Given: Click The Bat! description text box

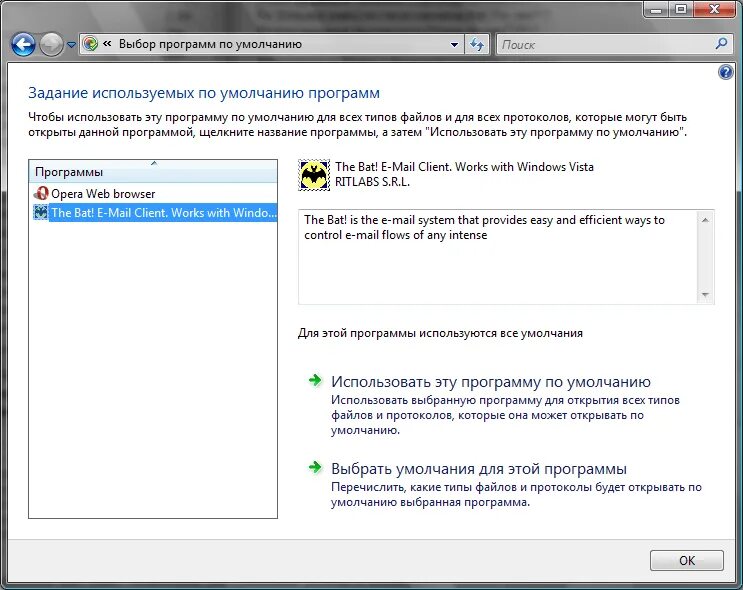Looking at the screenshot, I should (506, 257).
